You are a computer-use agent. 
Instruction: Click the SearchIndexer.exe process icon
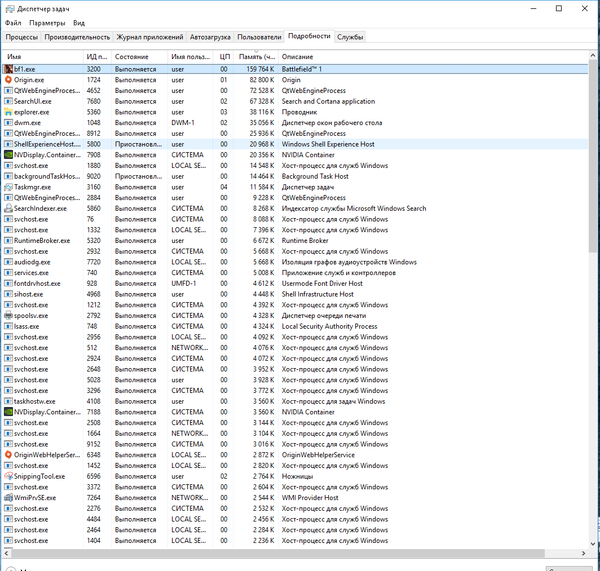[x=8, y=208]
